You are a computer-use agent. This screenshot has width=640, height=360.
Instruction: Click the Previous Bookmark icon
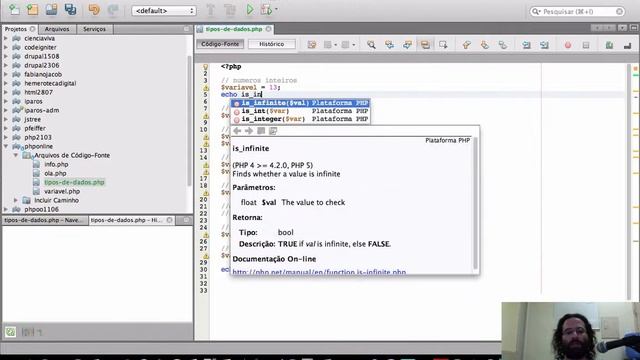[x=467, y=44]
